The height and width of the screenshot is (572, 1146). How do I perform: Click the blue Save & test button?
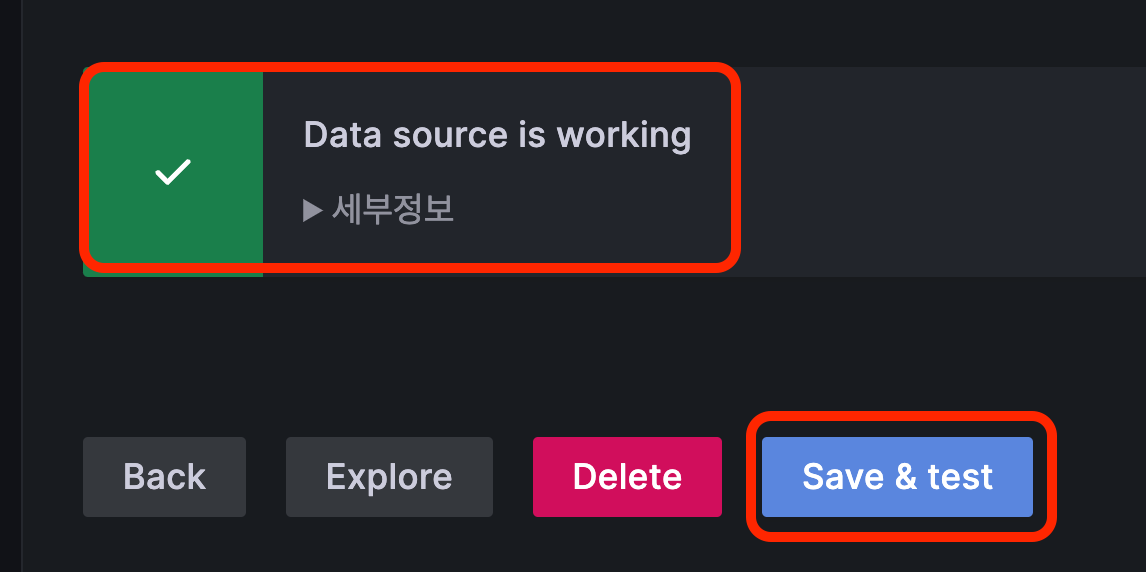click(x=898, y=477)
